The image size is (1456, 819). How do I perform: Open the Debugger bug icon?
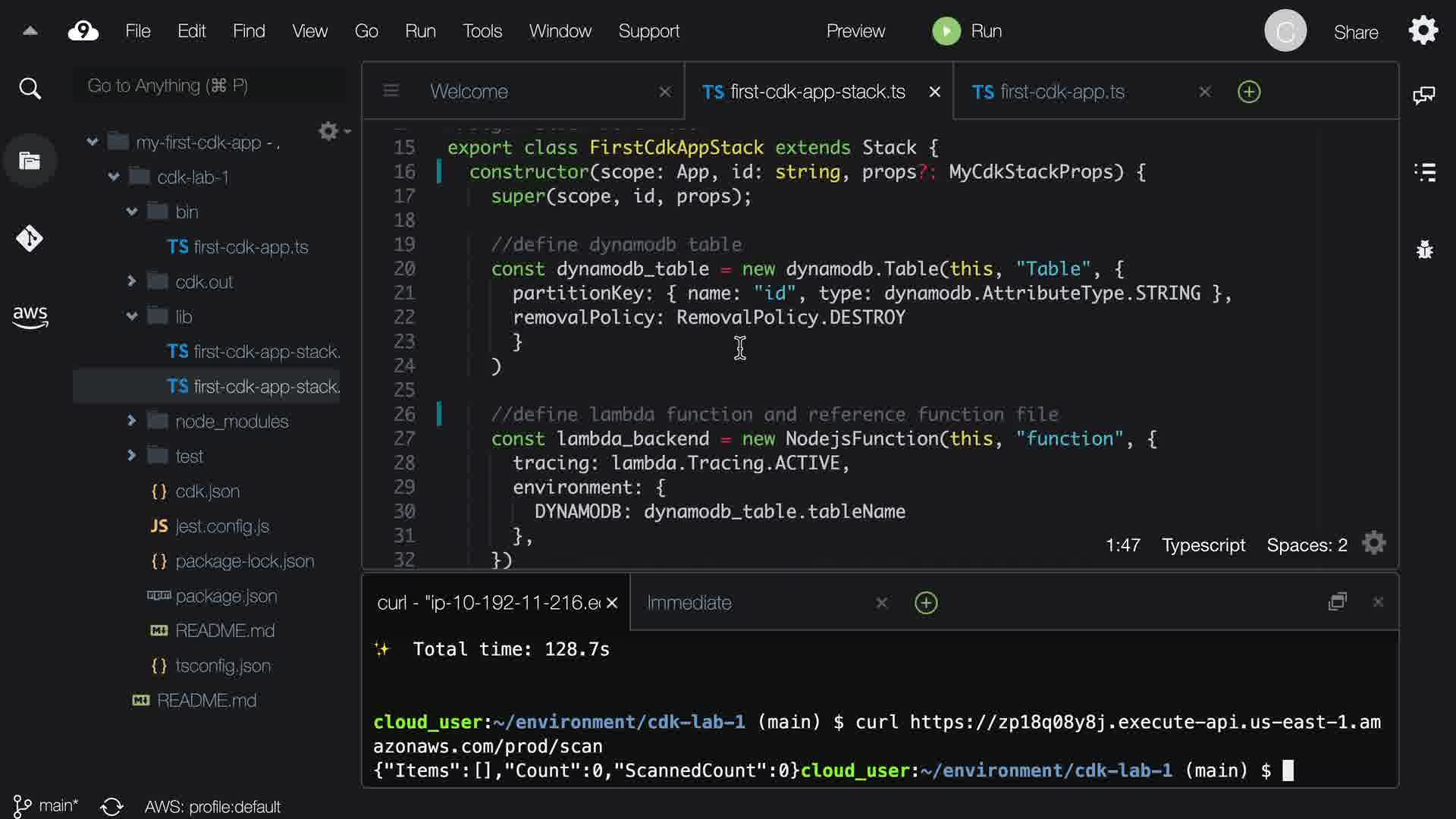coord(1425,249)
